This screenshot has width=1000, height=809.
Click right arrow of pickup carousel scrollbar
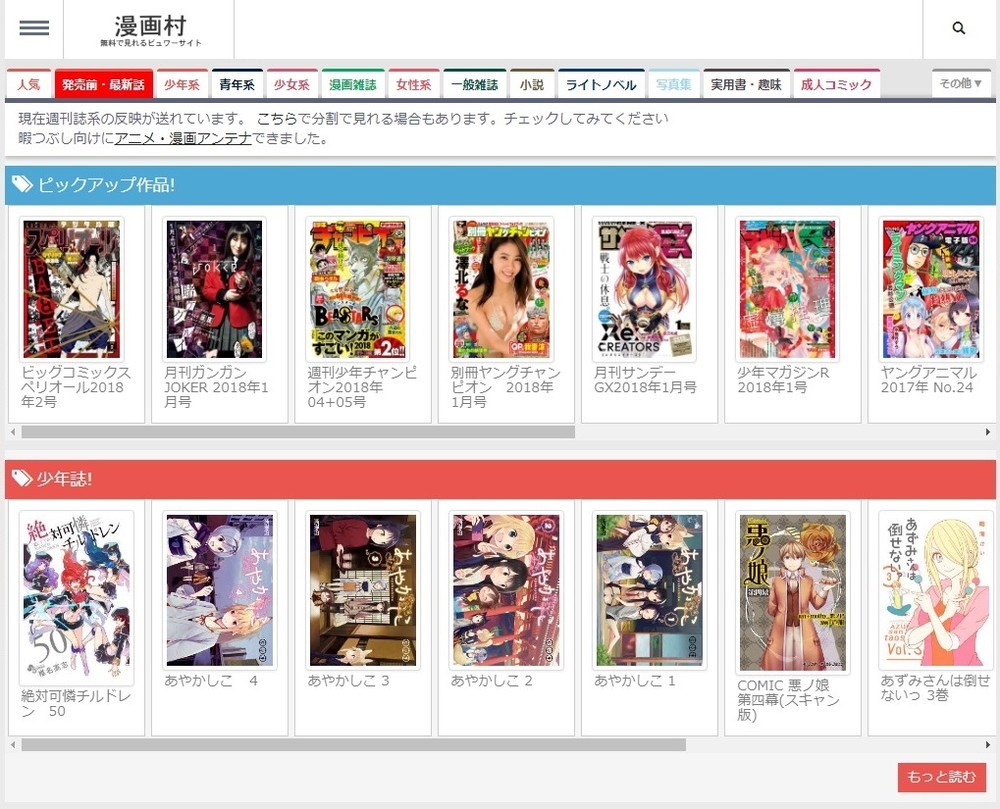coord(988,432)
